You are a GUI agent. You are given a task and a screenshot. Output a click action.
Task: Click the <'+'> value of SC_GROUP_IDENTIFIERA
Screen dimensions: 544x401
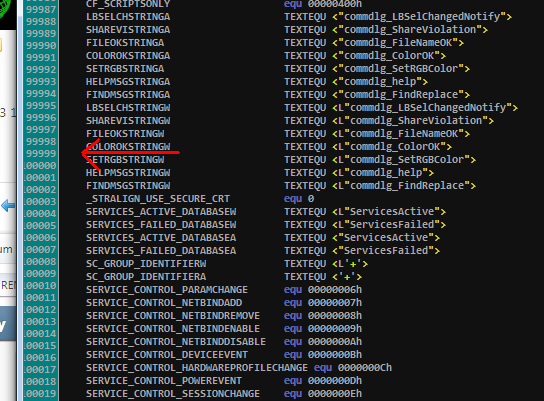[347, 277]
